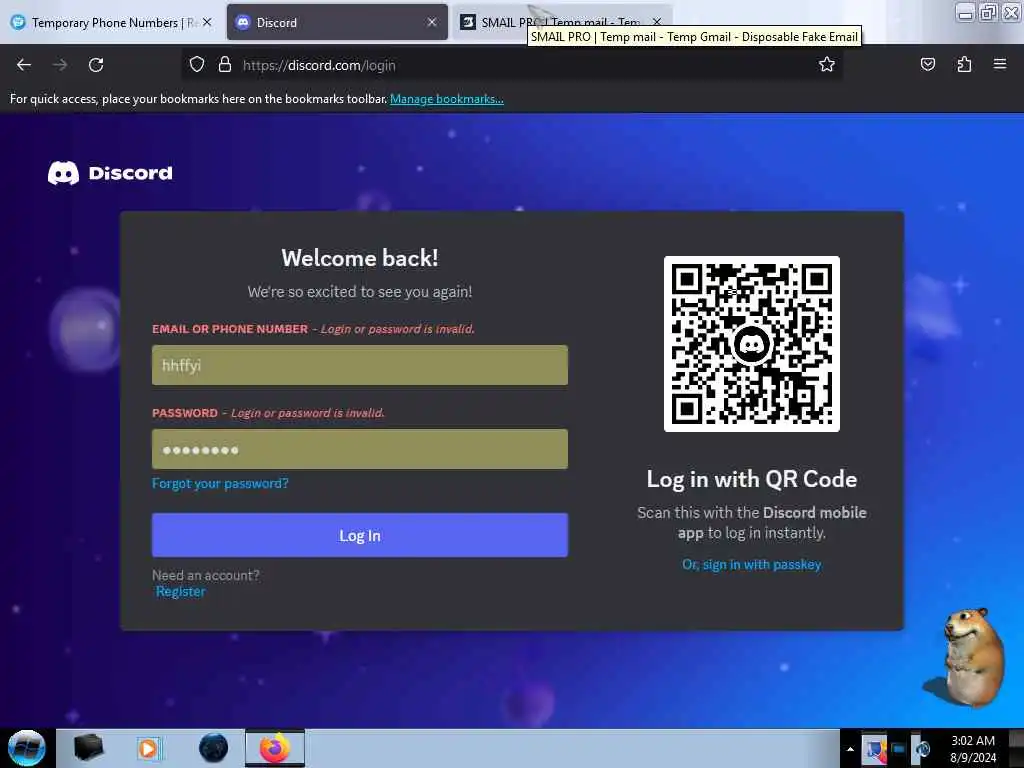Click the Discord logo on the page

110,173
